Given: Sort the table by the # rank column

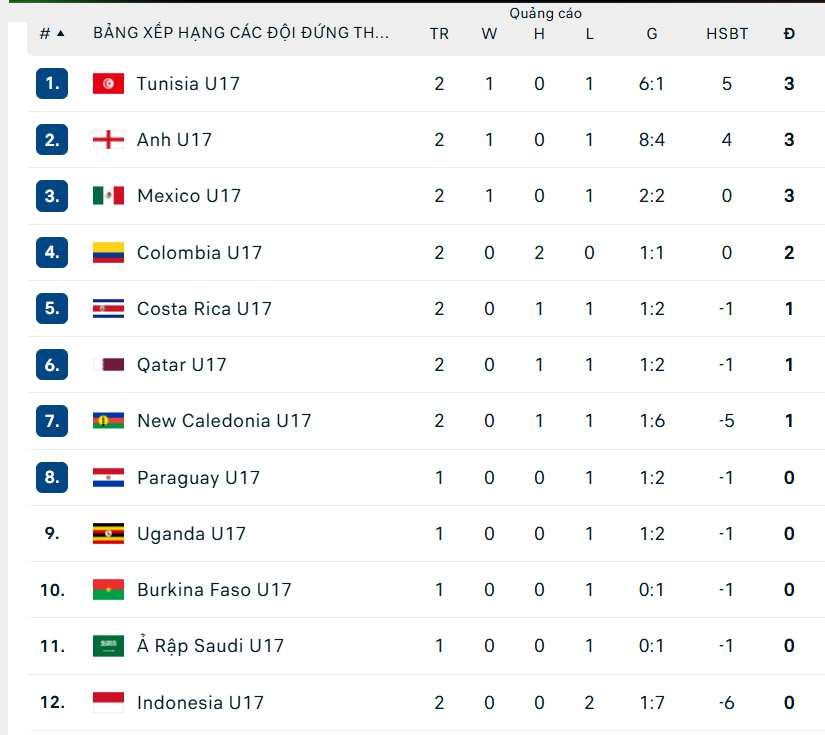Looking at the screenshot, I should tap(51, 33).
